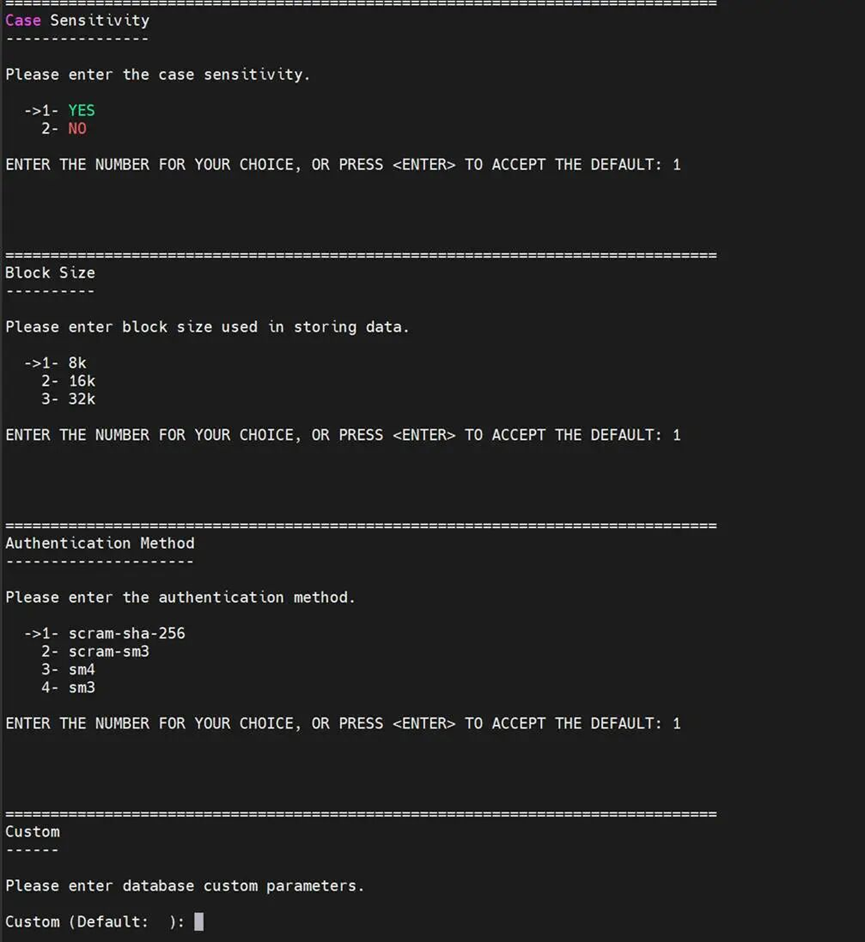Select the scram-sm3 authentication entry
Image resolution: width=865 pixels, height=942 pixels.
(108, 651)
